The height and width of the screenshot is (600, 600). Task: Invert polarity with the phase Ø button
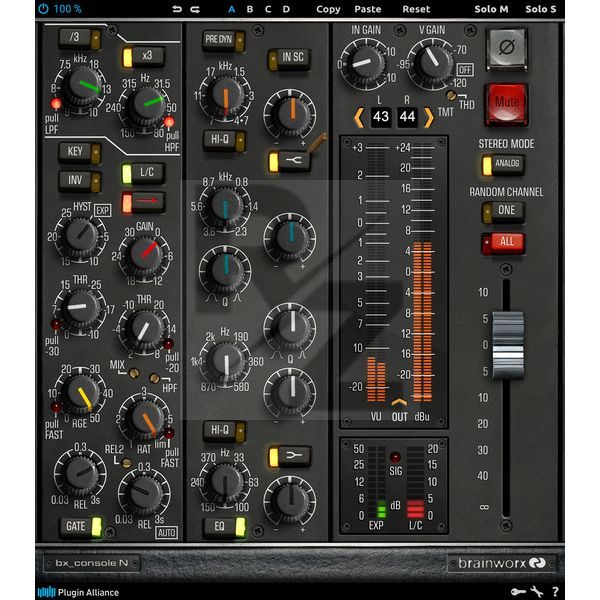(x=507, y=48)
